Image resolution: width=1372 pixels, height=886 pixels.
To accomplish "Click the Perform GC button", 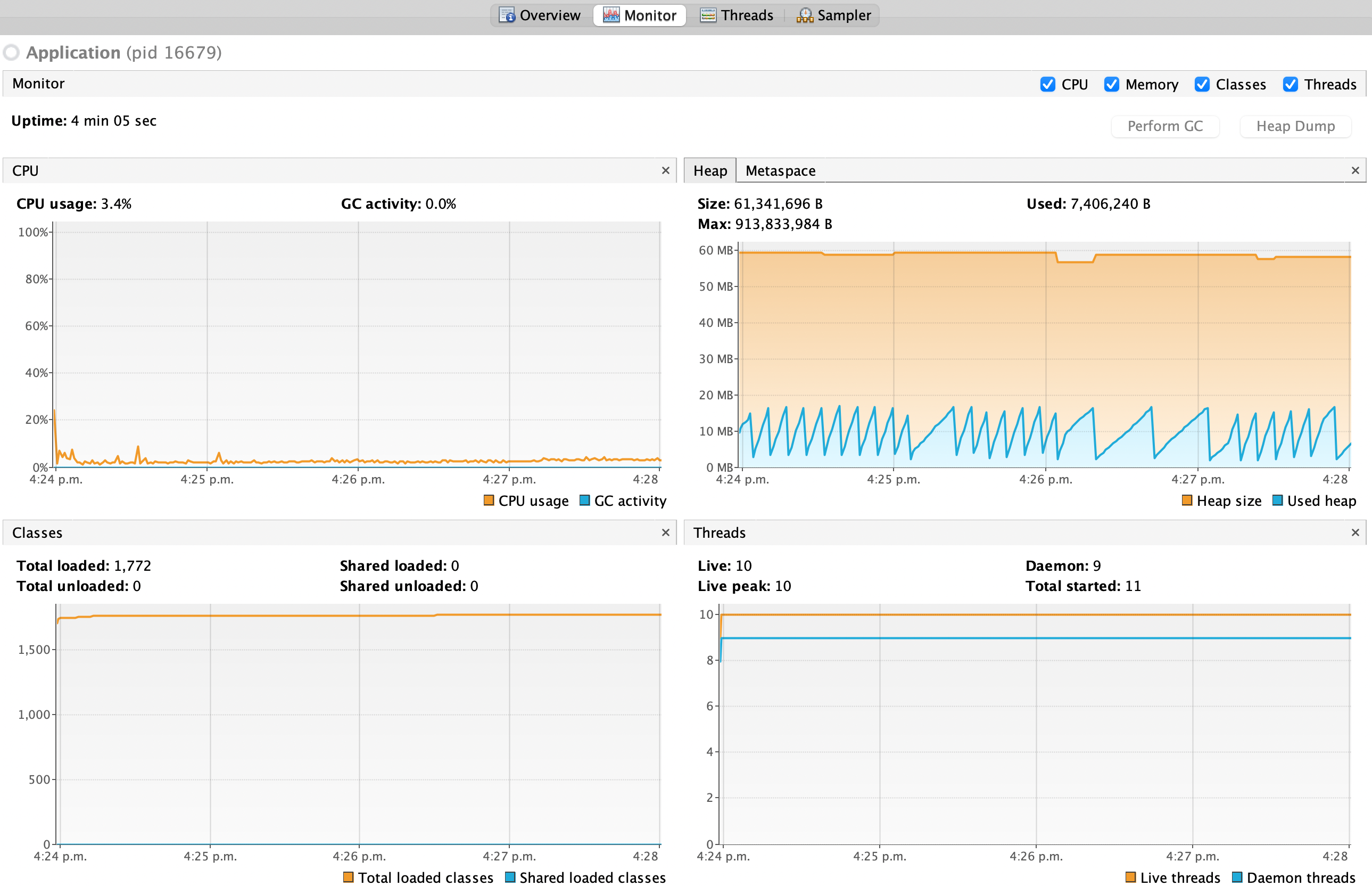I will point(1164,126).
